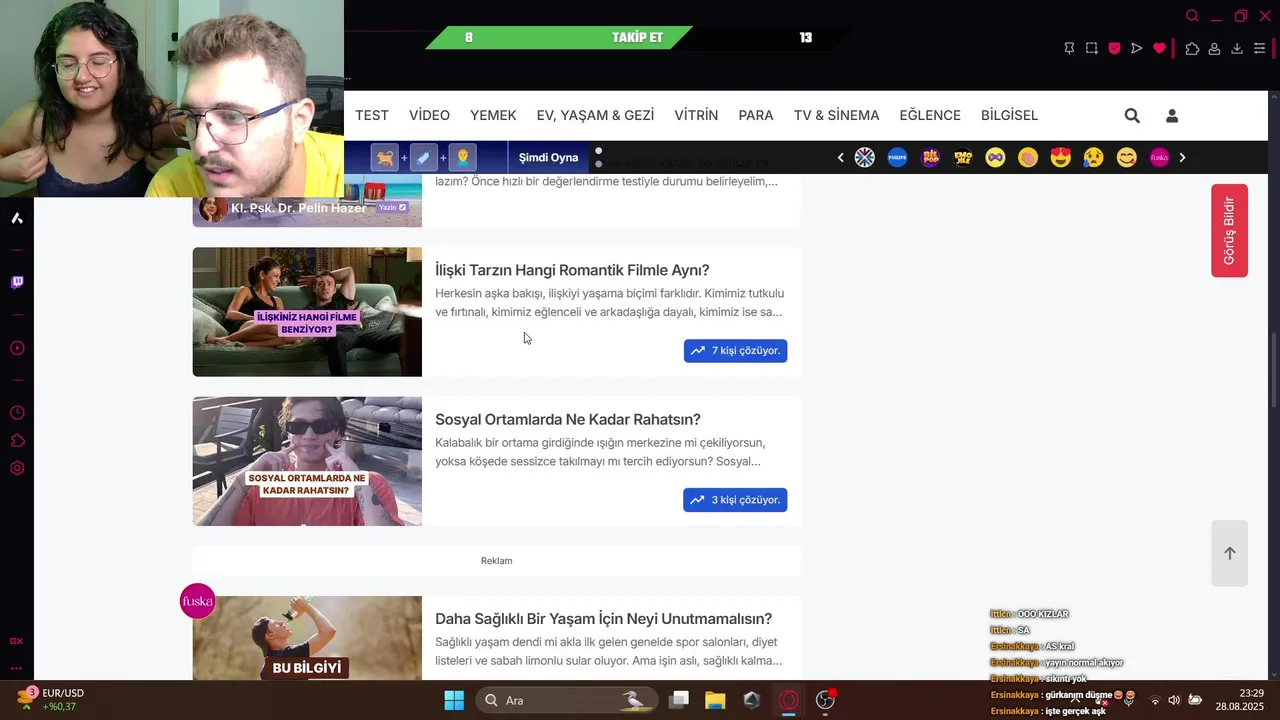Click the round pink fuska badge
The width and height of the screenshot is (1280, 720).
(x=197, y=601)
